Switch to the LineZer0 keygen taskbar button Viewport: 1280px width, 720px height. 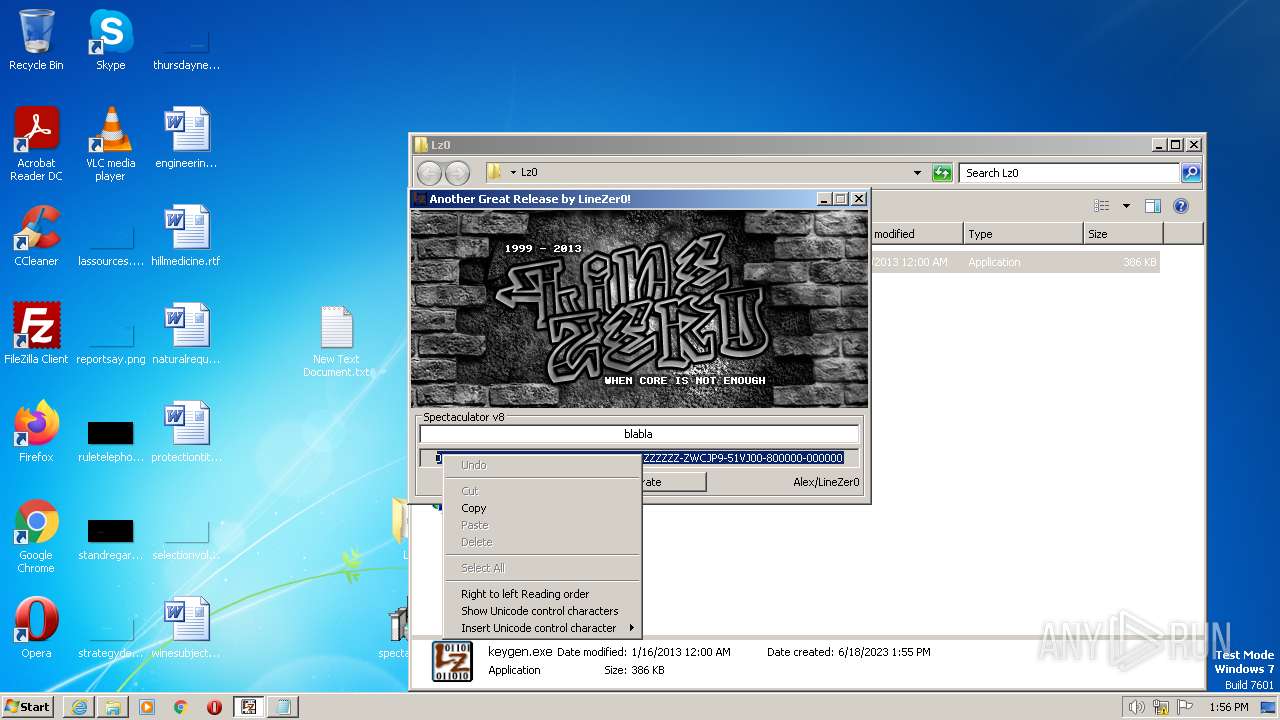point(249,707)
